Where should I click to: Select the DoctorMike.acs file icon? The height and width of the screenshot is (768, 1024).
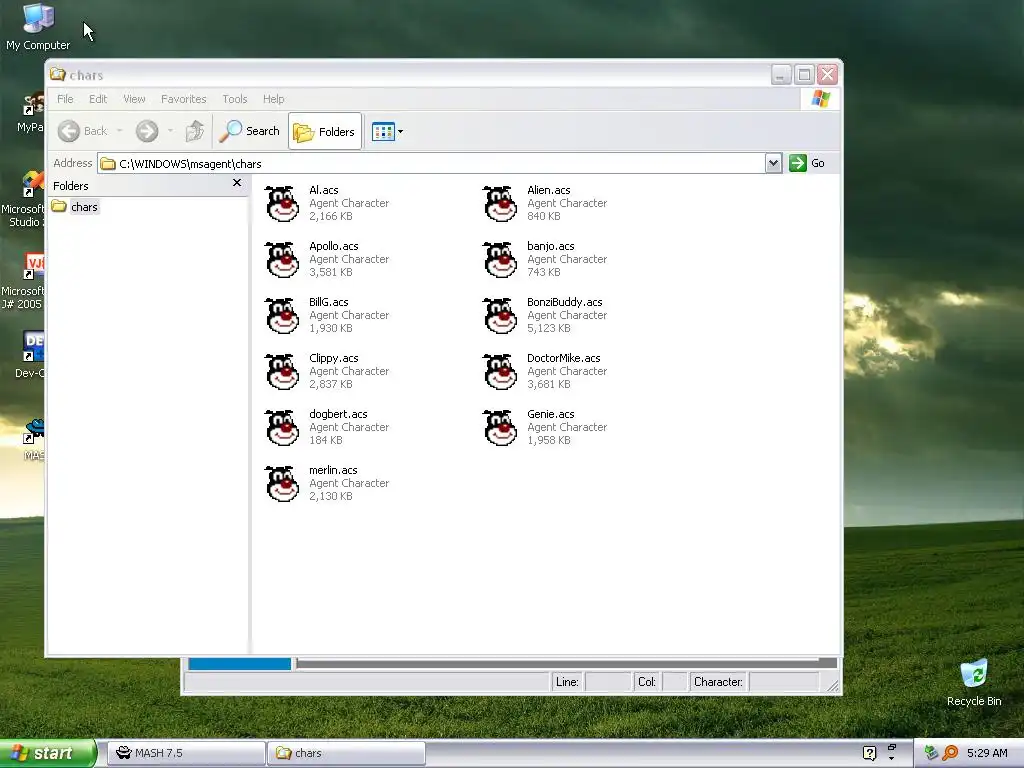click(x=500, y=372)
